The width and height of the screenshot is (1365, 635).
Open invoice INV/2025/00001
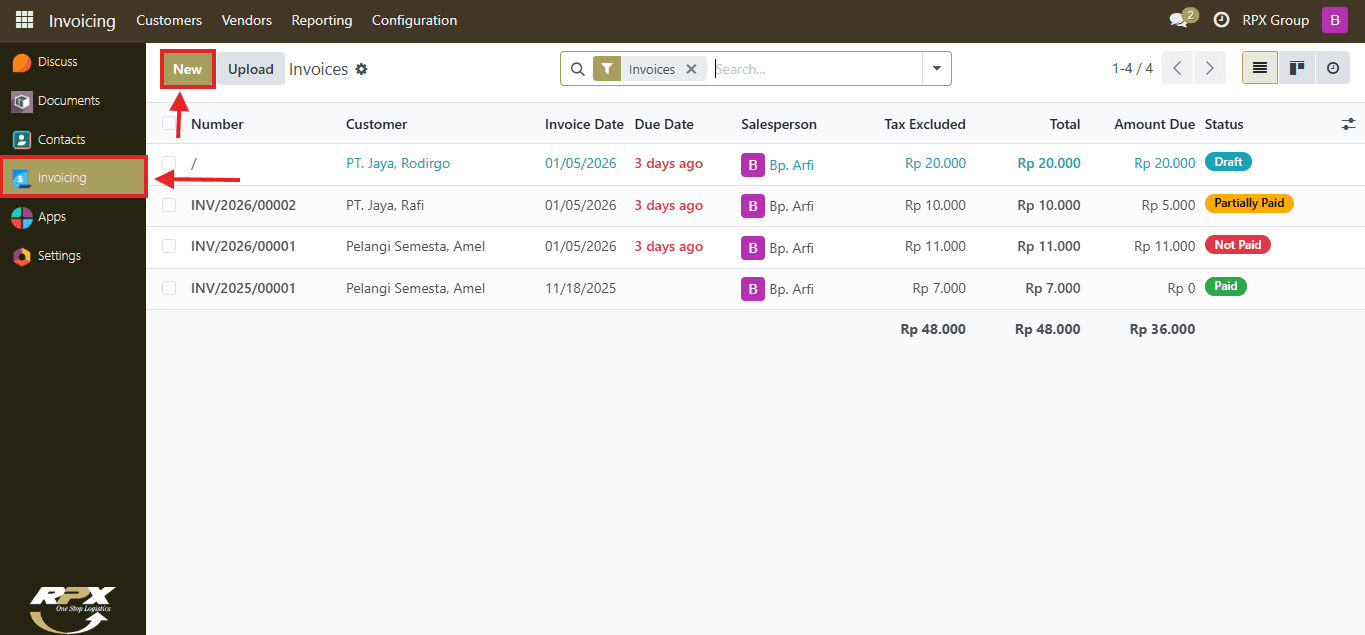[244, 288]
